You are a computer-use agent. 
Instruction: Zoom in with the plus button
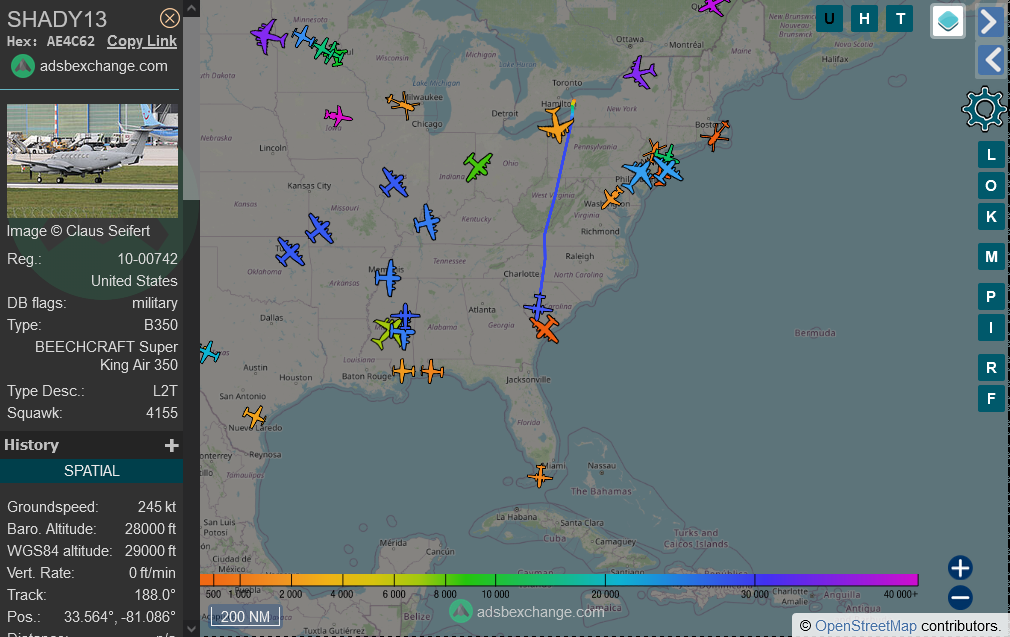pos(960,568)
